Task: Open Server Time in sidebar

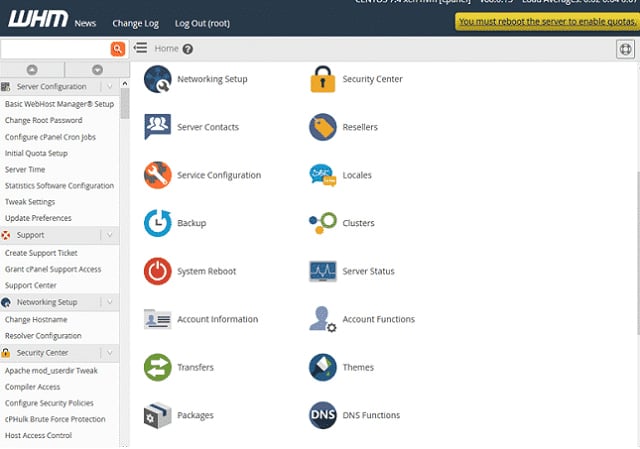Action: tap(25, 169)
